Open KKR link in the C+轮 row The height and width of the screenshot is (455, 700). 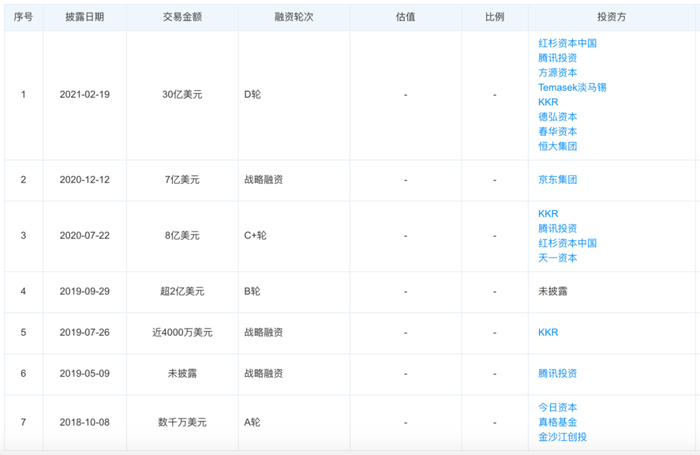coord(548,214)
